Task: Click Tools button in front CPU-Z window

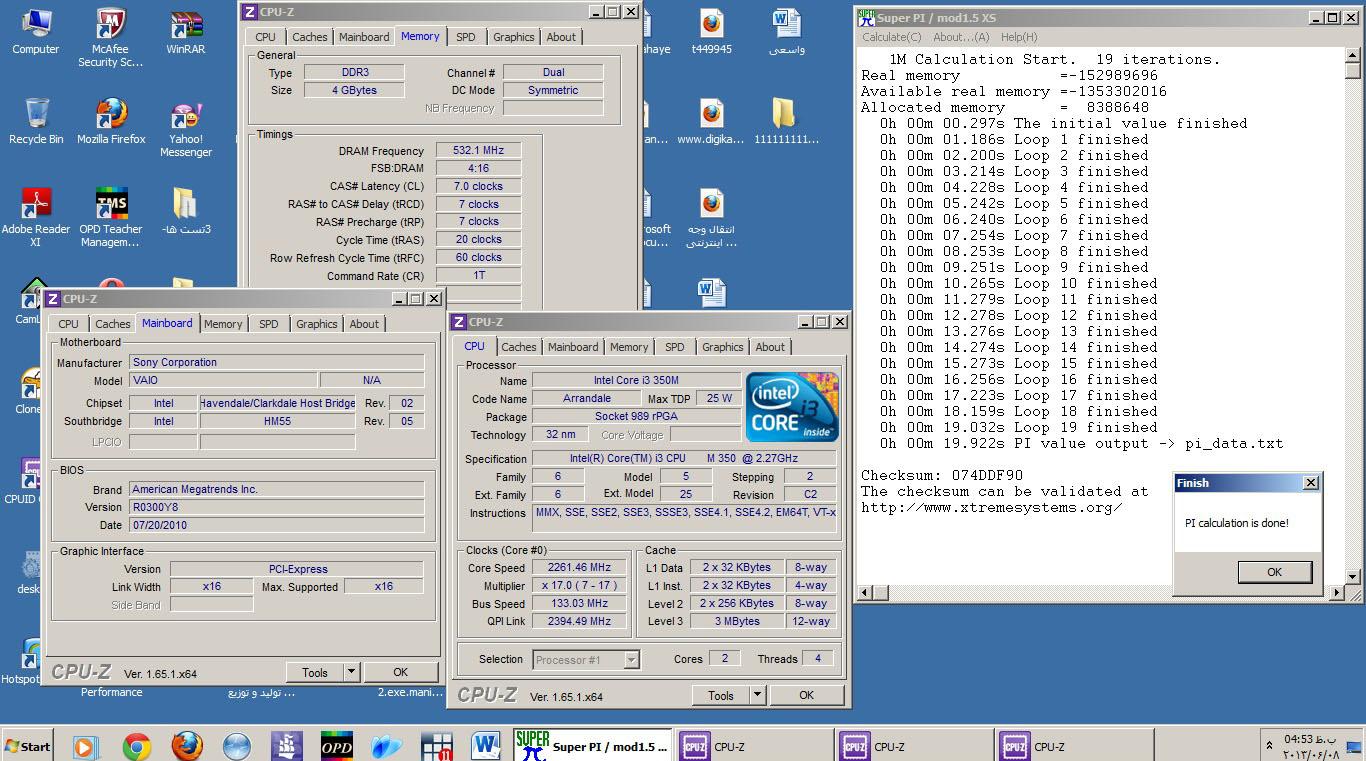Action: (x=720, y=695)
